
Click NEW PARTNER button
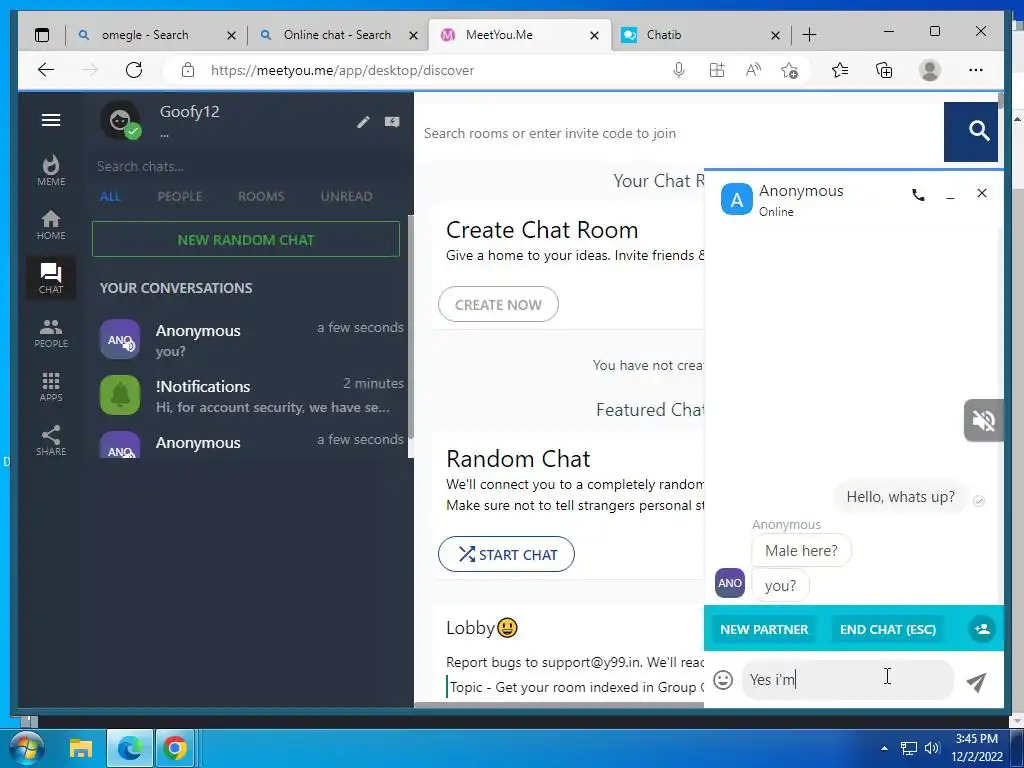pos(764,630)
